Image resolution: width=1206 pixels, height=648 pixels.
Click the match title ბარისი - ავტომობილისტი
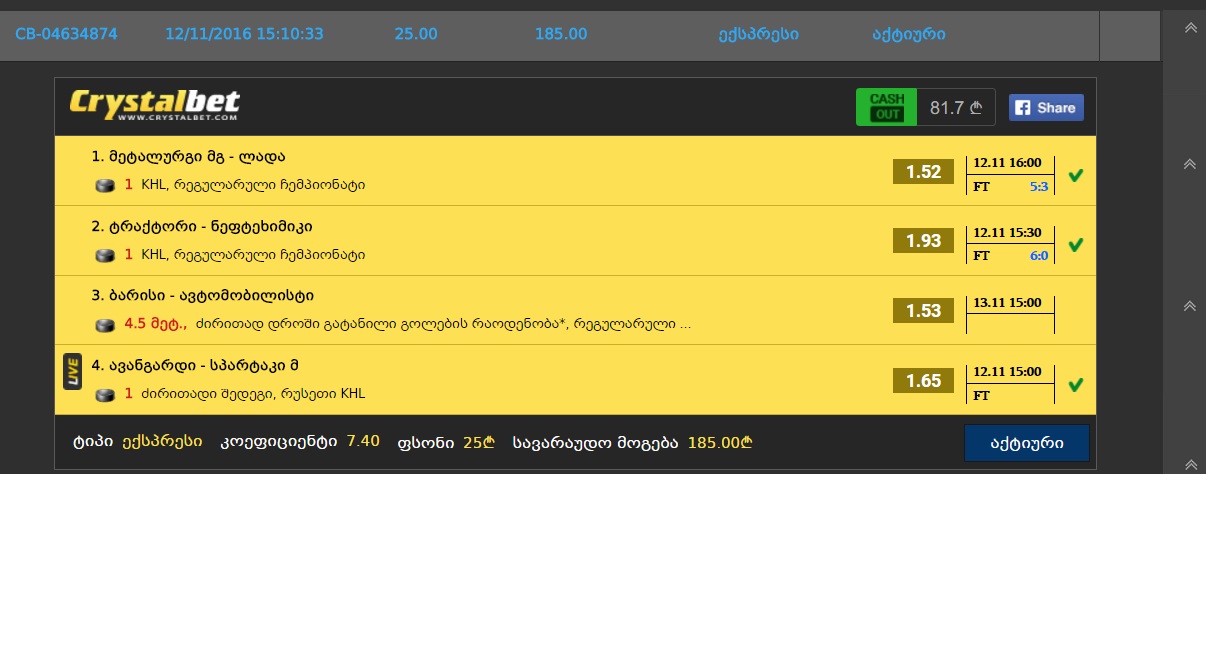[x=203, y=296]
